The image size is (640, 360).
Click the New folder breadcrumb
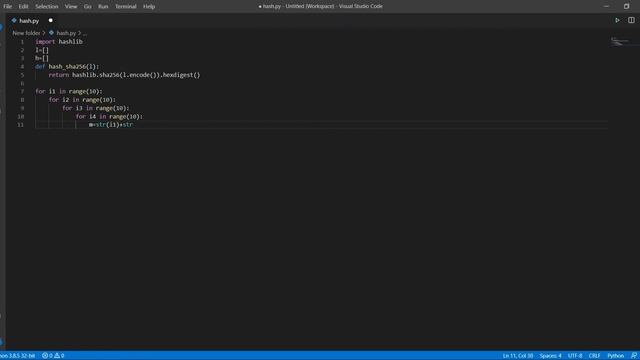click(x=26, y=33)
